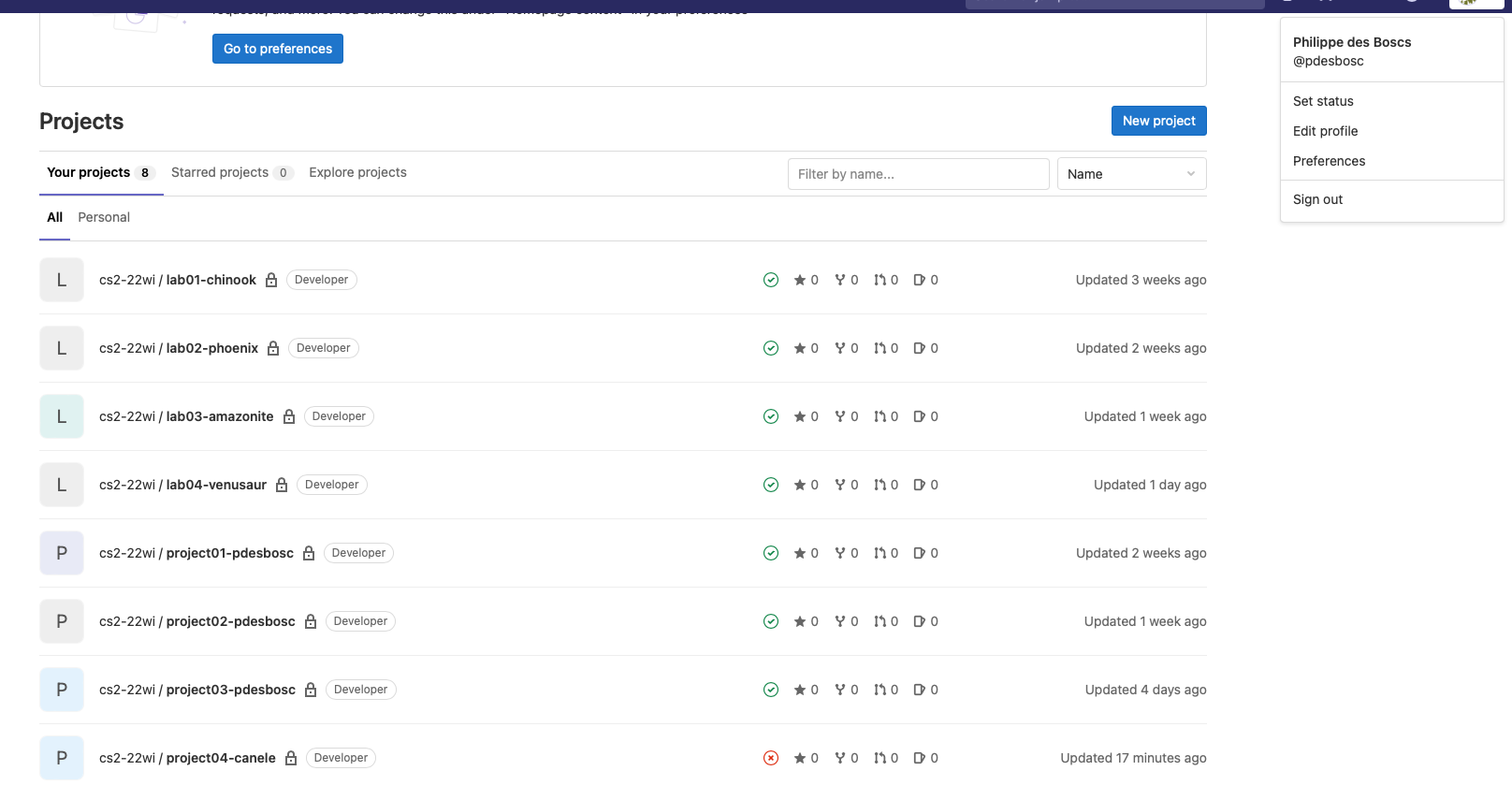Click the Go to preferences button

coord(278,49)
